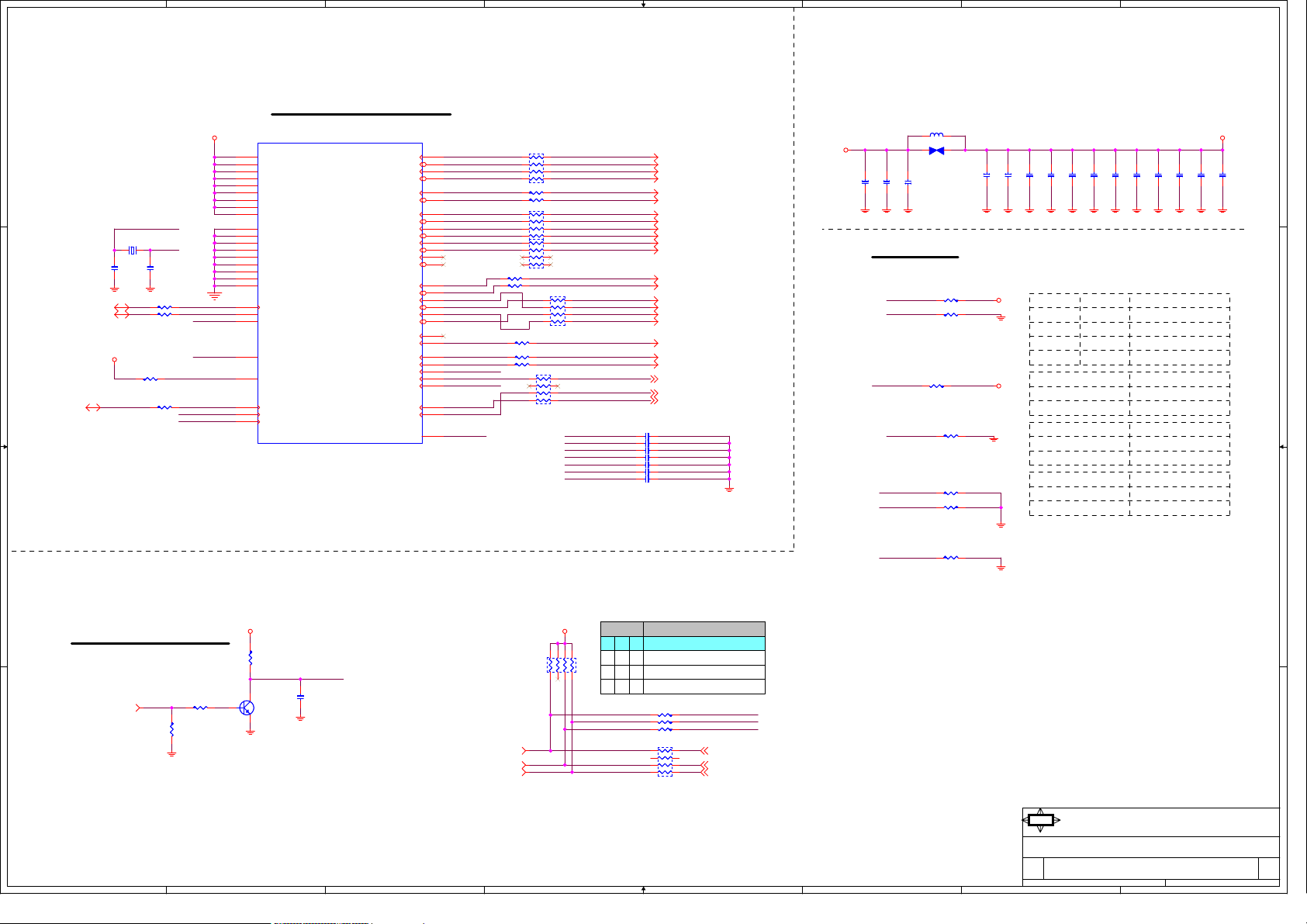Select the triple resistor pack under the bottom power node
The height and width of the screenshot is (924, 1307).
(562, 665)
